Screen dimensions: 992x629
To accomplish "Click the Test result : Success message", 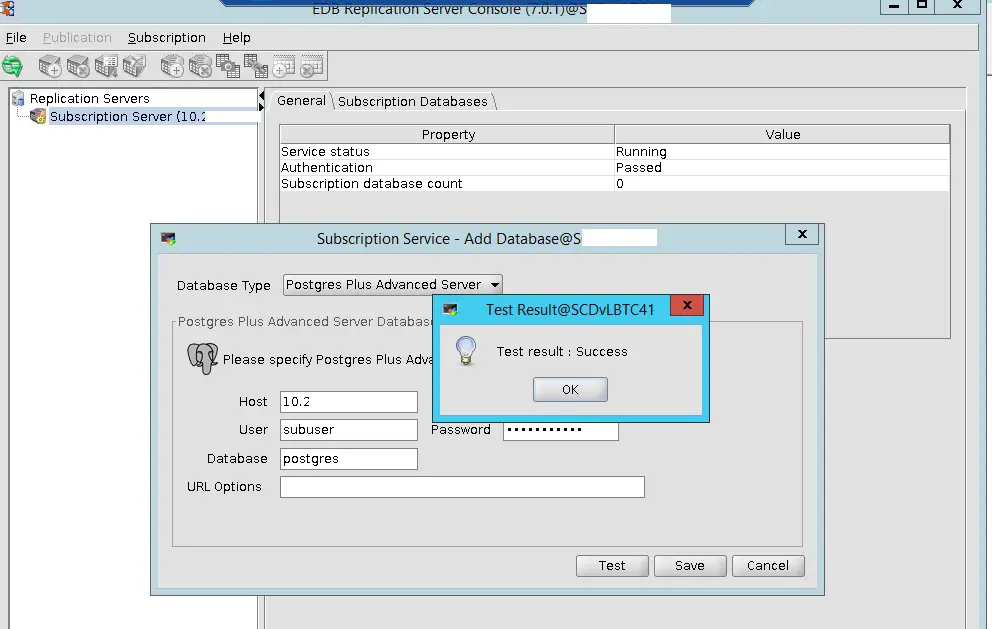I will pos(562,352).
